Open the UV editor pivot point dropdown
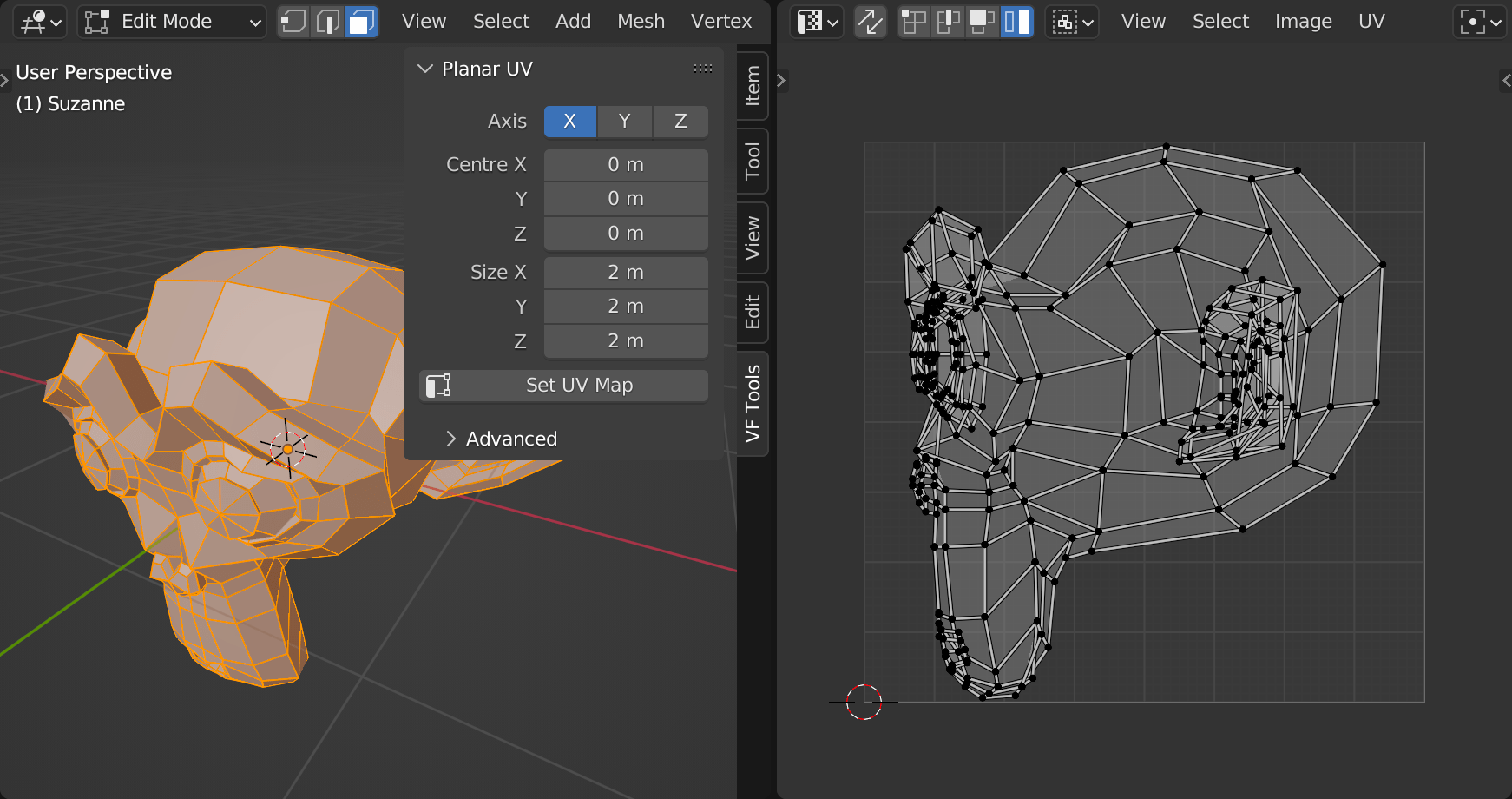The width and height of the screenshot is (1512, 799). [1479, 22]
